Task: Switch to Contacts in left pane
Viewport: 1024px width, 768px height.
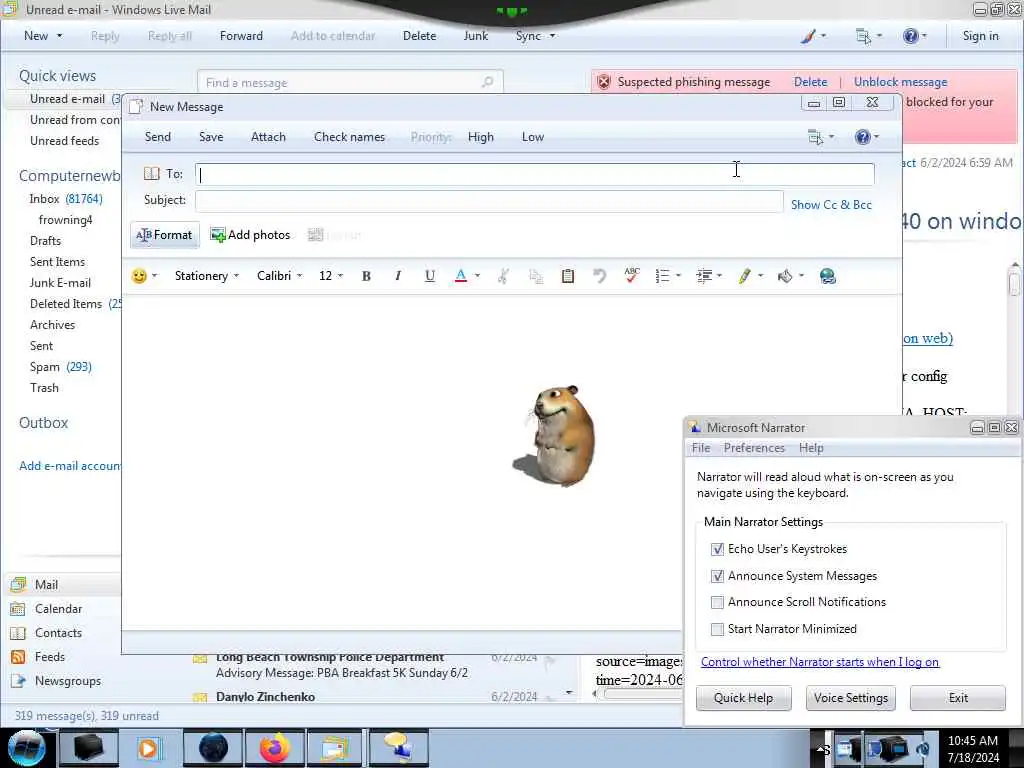Action: point(58,633)
